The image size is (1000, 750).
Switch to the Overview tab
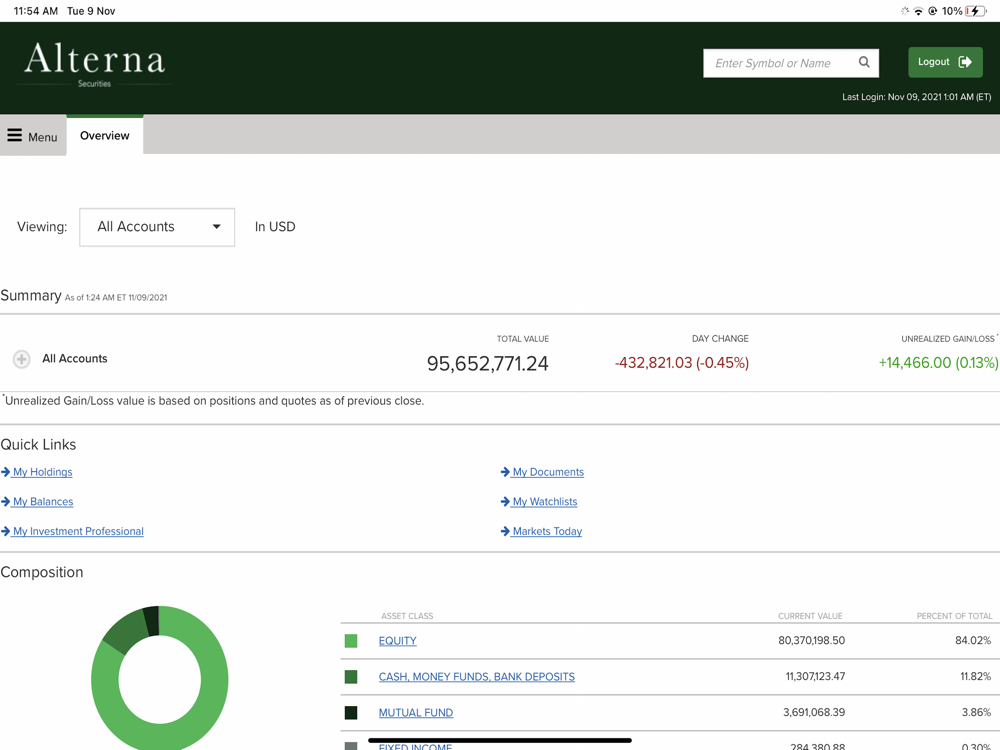coord(105,135)
